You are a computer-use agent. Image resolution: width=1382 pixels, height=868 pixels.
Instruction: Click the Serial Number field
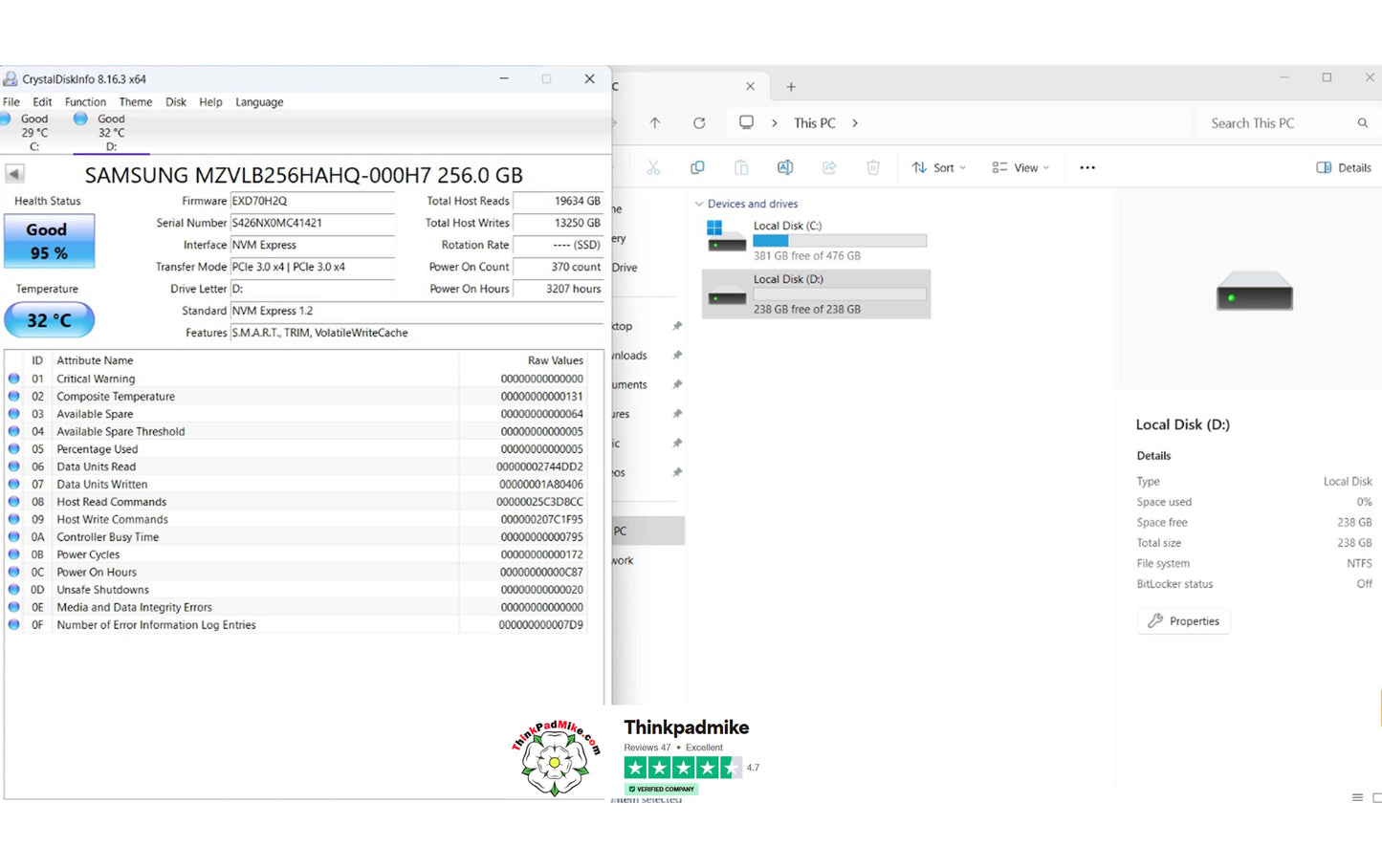[312, 223]
